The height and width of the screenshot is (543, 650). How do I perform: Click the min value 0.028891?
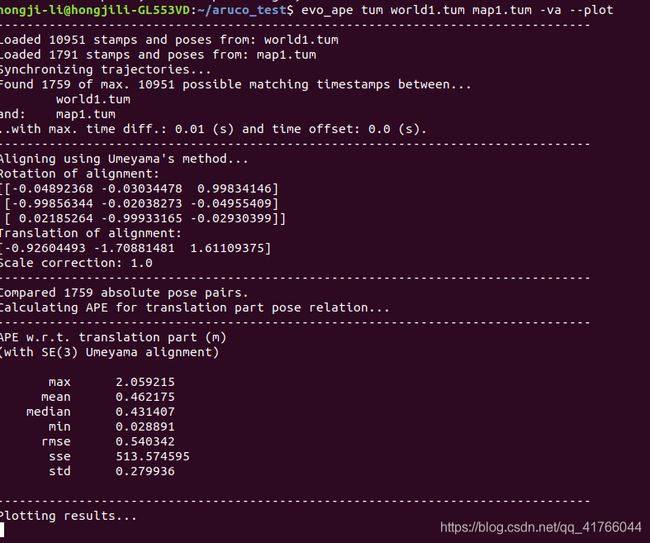[x=145, y=427]
